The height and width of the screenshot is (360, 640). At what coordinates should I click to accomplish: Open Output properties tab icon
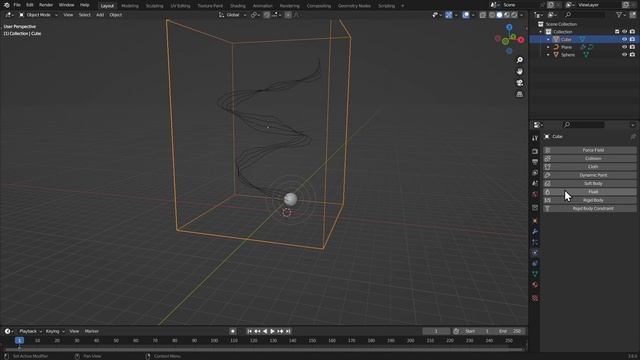pos(535,162)
